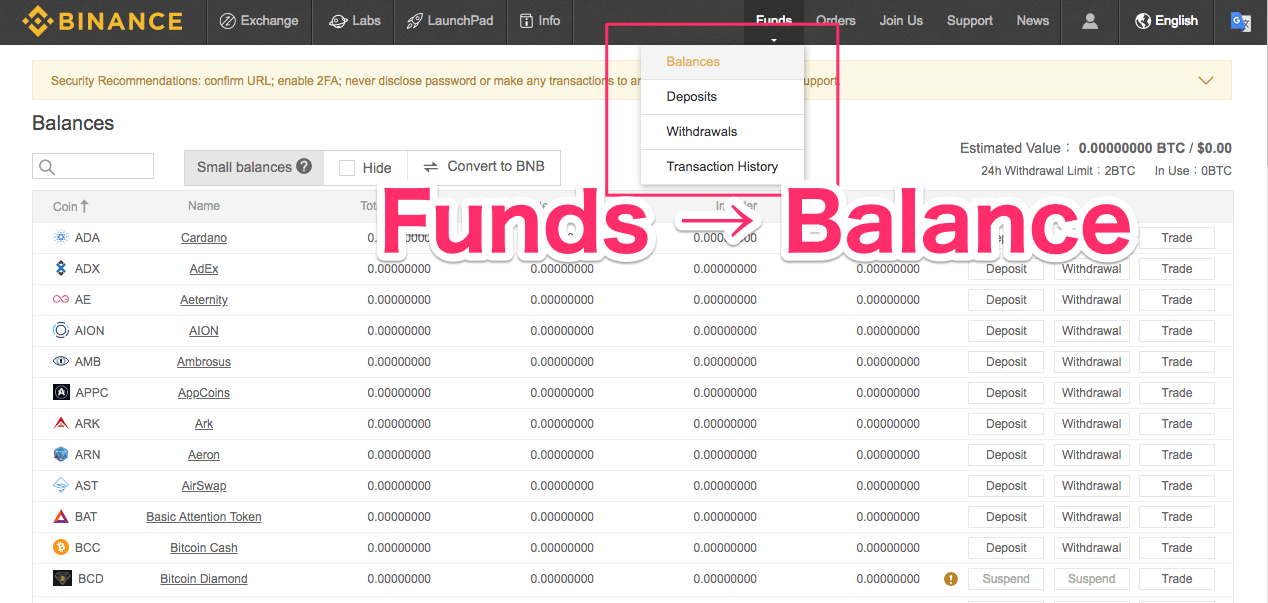
Task: Click Withdrawal for AMB
Action: pyautogui.click(x=1092, y=362)
